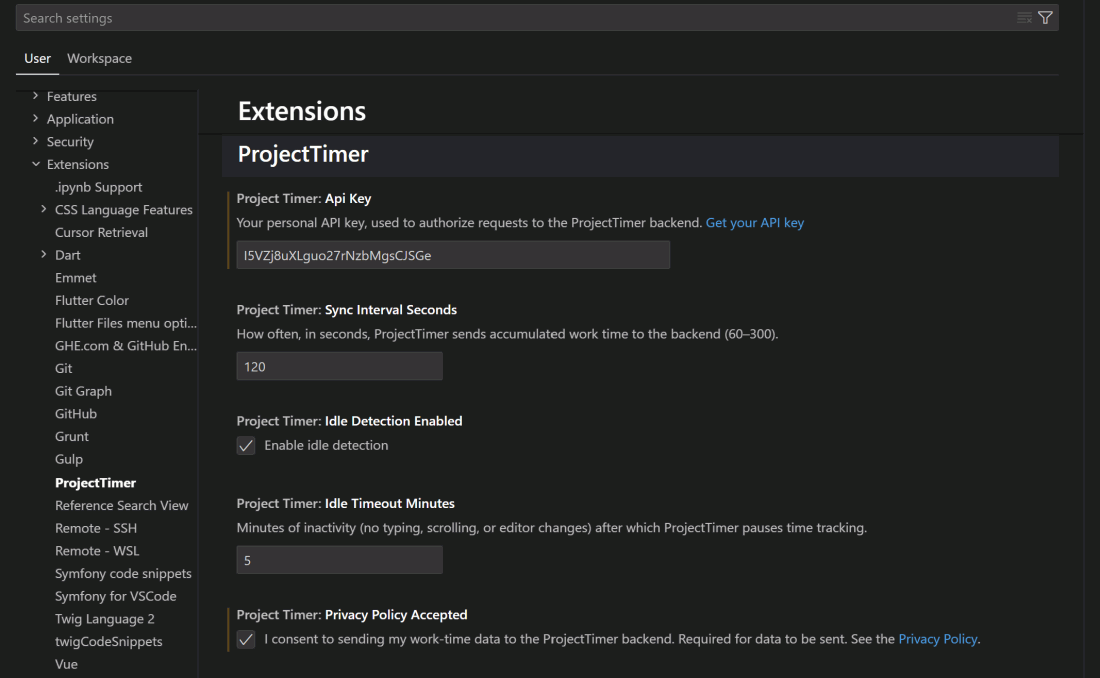Focus the Search settings box

[x=537, y=18]
